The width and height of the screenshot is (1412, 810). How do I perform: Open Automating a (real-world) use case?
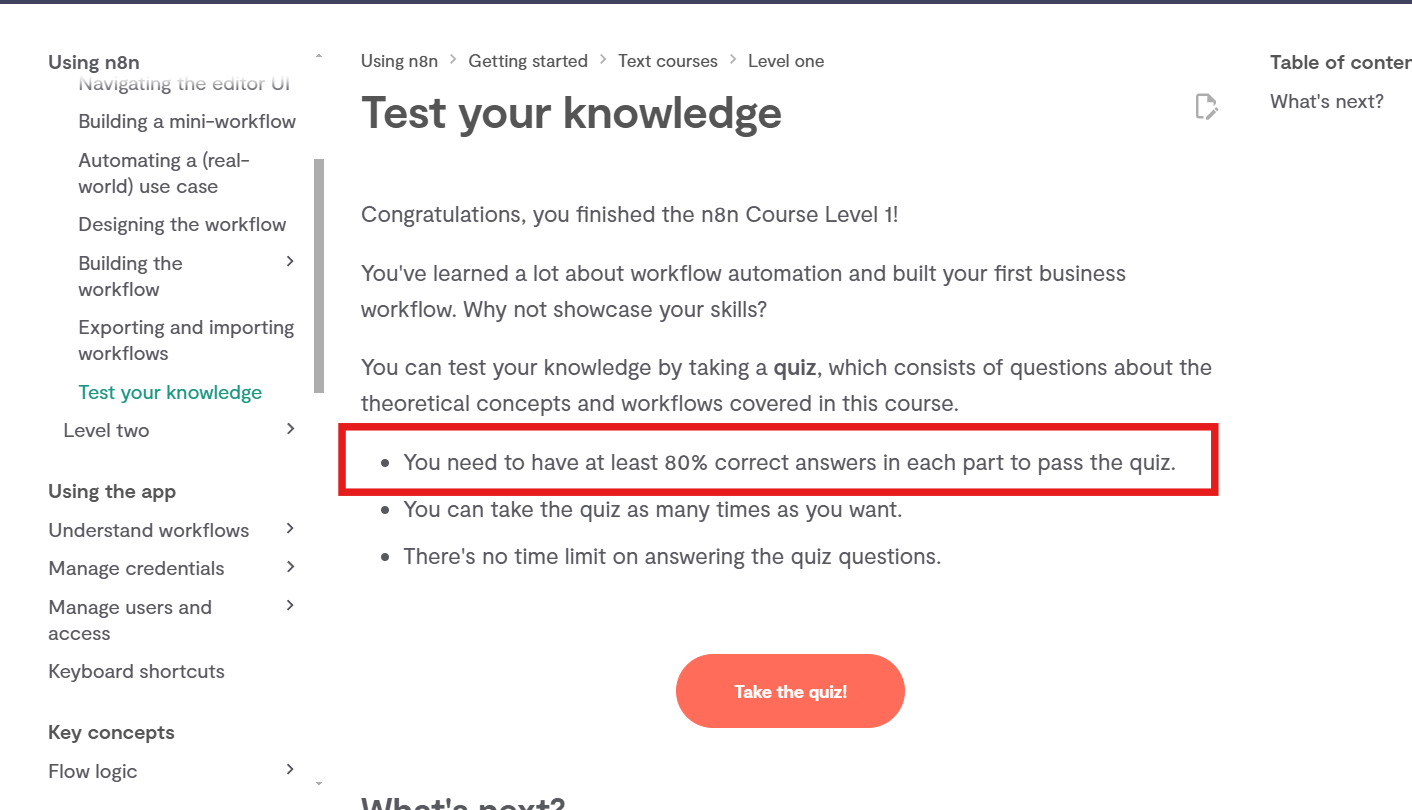(x=164, y=173)
